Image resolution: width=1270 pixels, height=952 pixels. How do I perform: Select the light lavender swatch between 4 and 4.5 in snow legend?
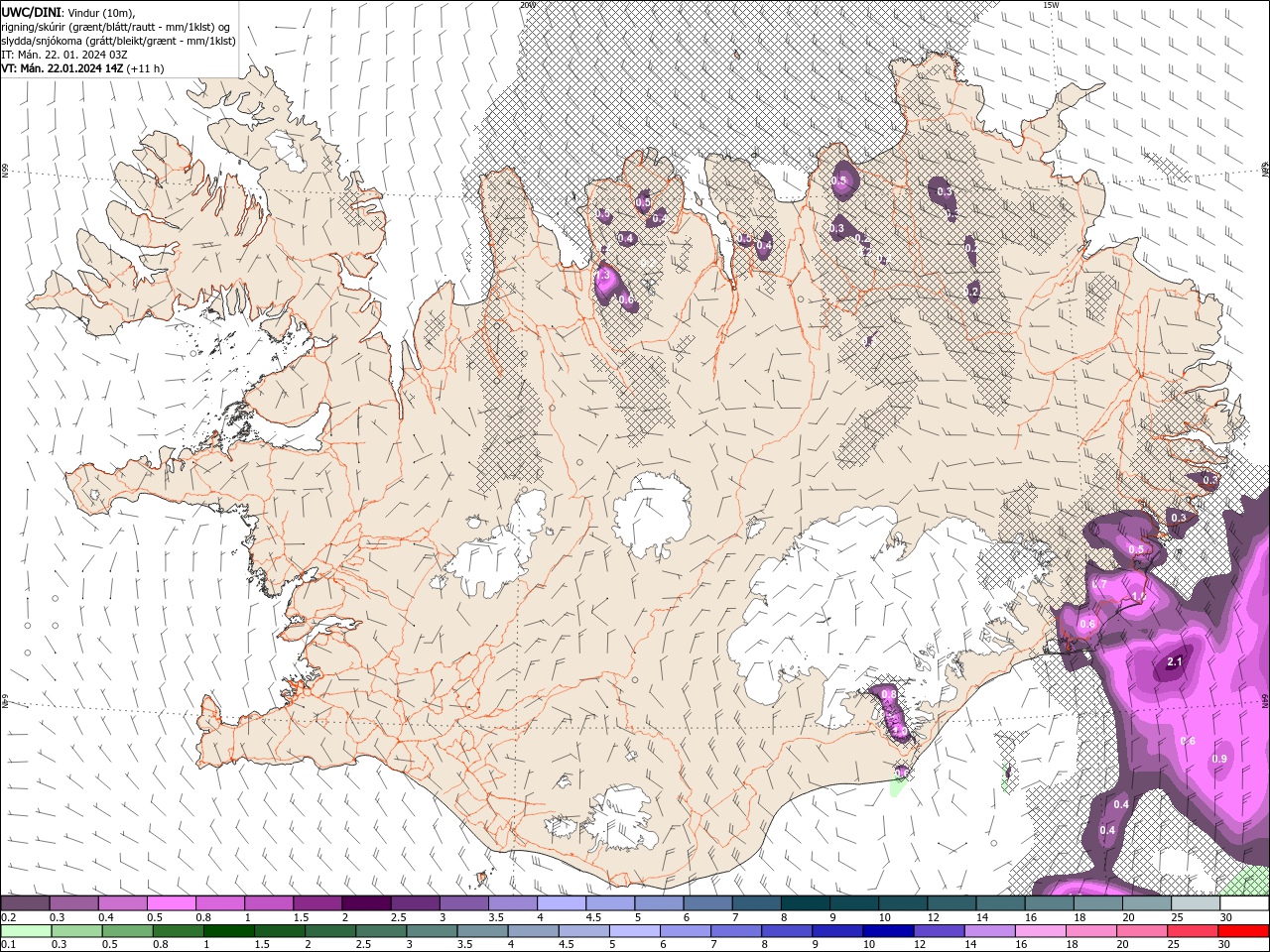coord(562,903)
